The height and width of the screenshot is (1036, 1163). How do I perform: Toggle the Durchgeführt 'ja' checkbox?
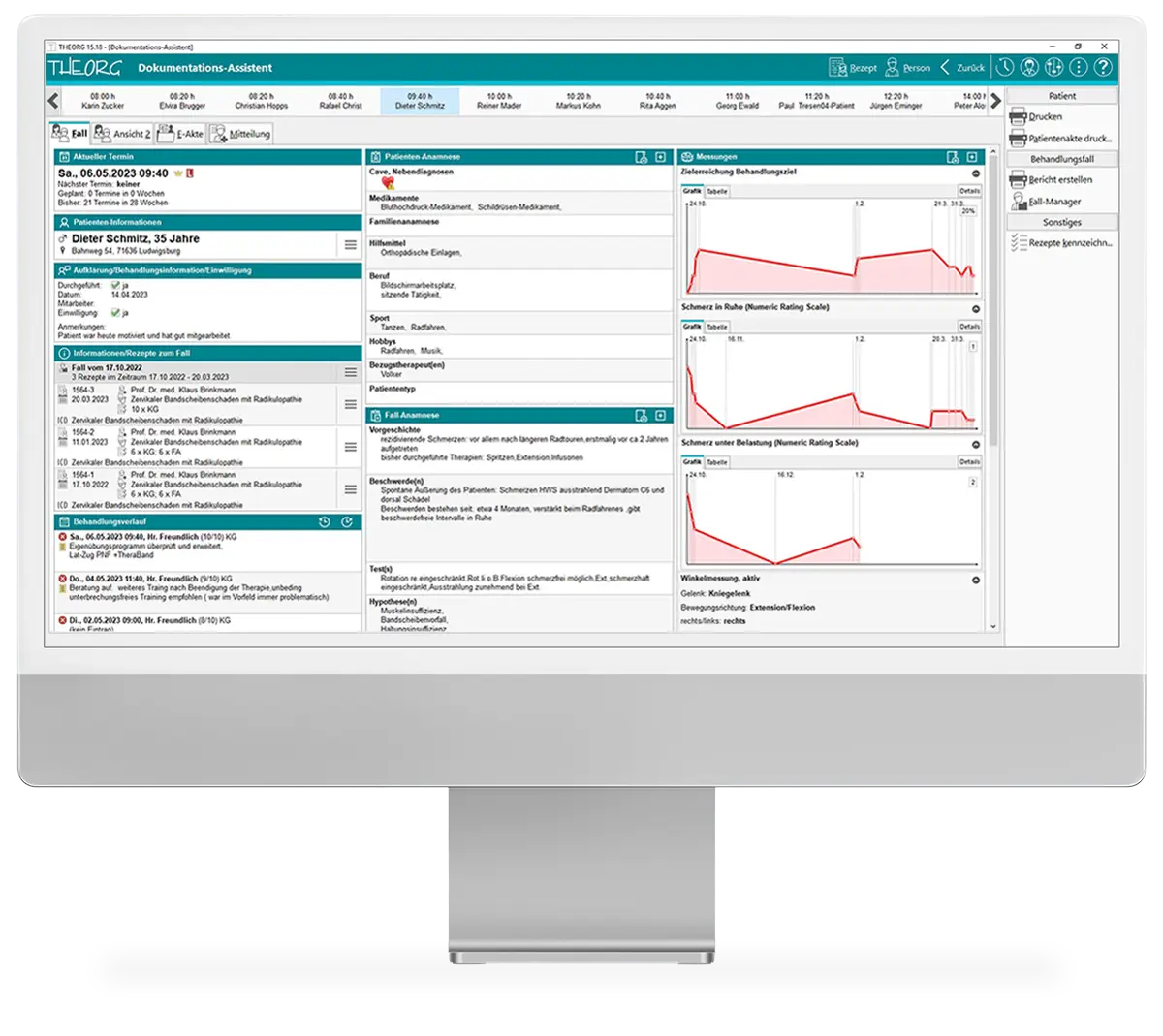[x=115, y=286]
